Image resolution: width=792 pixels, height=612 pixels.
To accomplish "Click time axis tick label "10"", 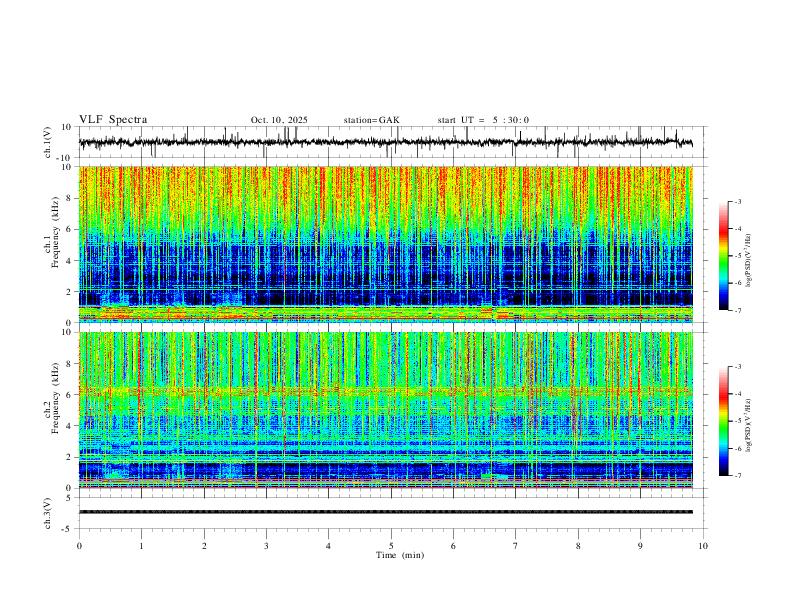I will (x=703, y=546).
